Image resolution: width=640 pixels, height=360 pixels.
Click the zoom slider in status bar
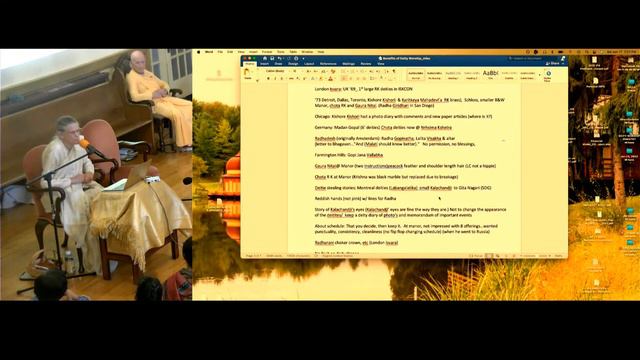tap(529, 256)
